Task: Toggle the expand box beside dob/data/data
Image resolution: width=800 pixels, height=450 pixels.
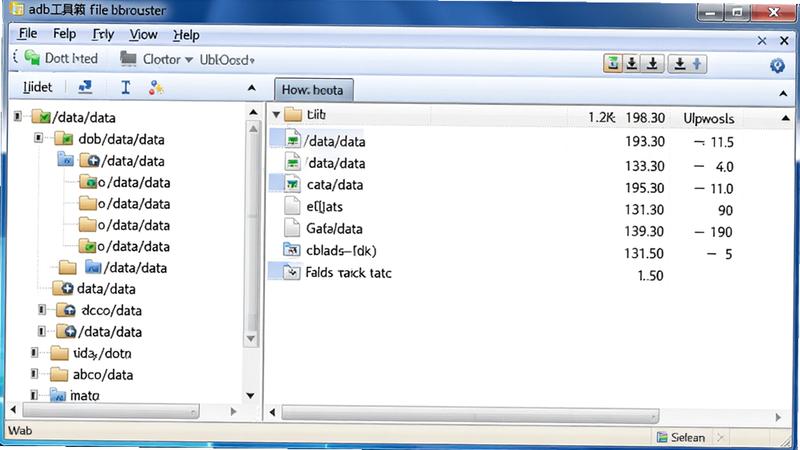Action: [x=38, y=138]
